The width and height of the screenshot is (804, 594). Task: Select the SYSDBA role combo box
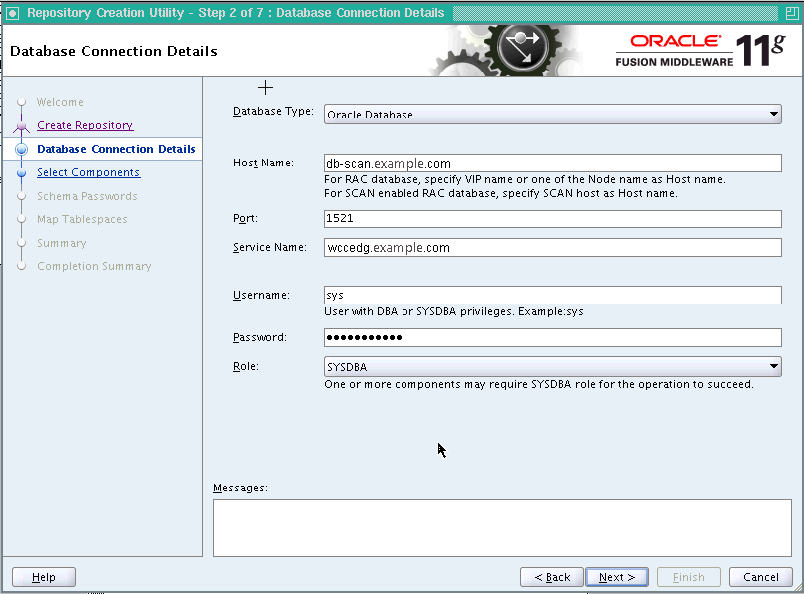[x=553, y=367]
